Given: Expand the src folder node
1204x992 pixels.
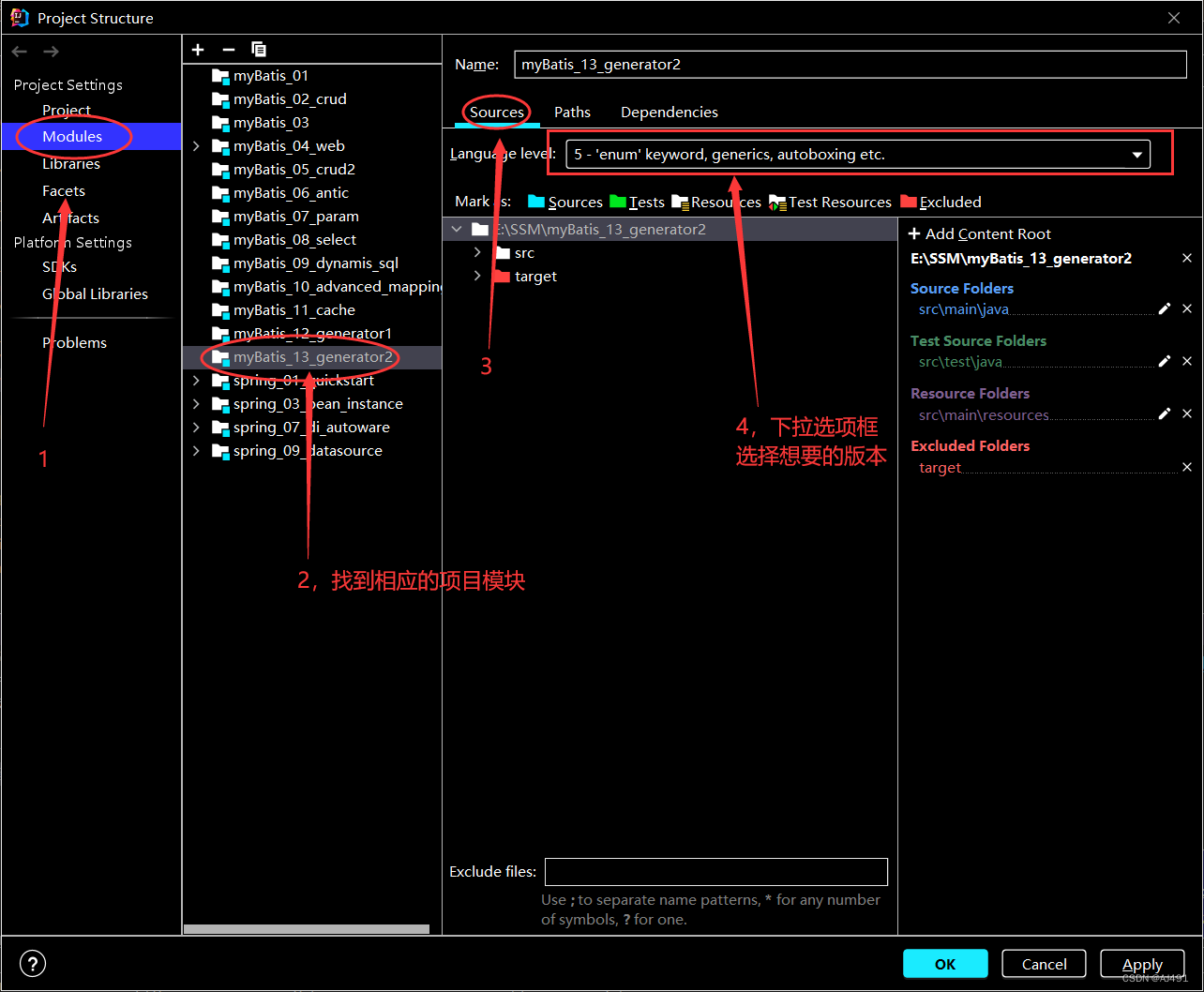Looking at the screenshot, I should [477, 252].
